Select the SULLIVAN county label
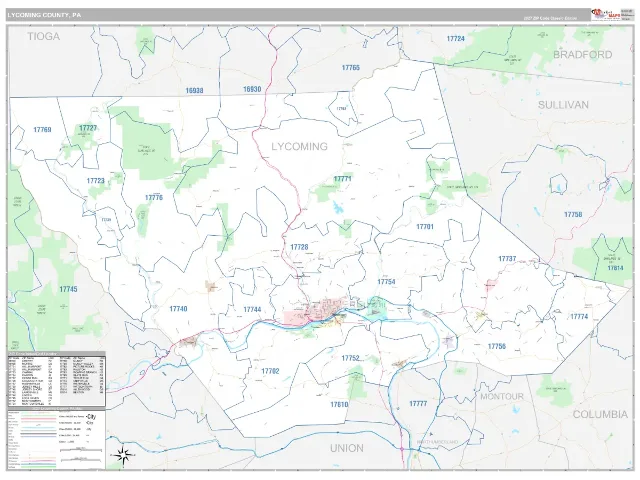This screenshot has height=480, width=640. coord(563,105)
